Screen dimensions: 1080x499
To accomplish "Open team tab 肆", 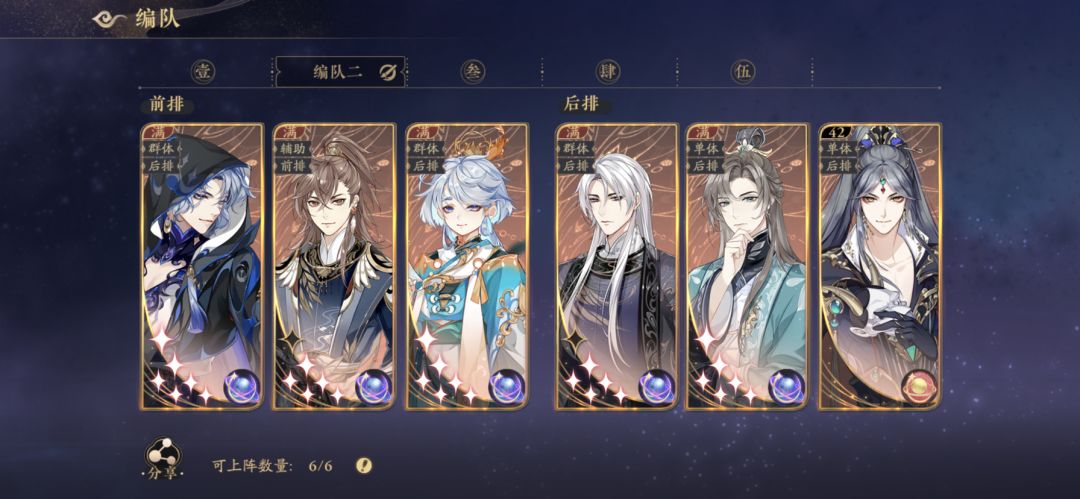I will click(x=608, y=72).
